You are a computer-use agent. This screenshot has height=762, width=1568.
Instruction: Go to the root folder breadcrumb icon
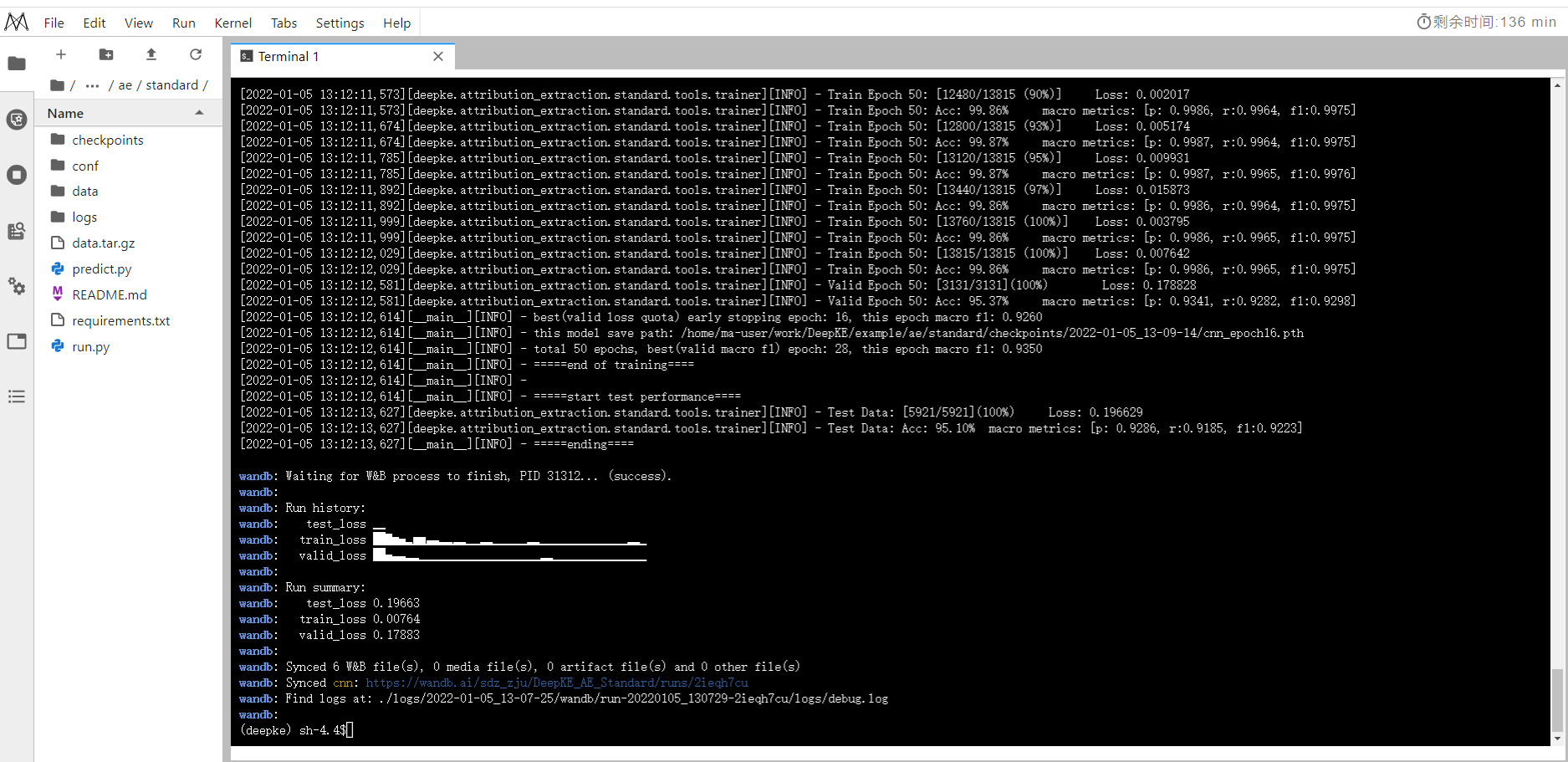point(57,85)
